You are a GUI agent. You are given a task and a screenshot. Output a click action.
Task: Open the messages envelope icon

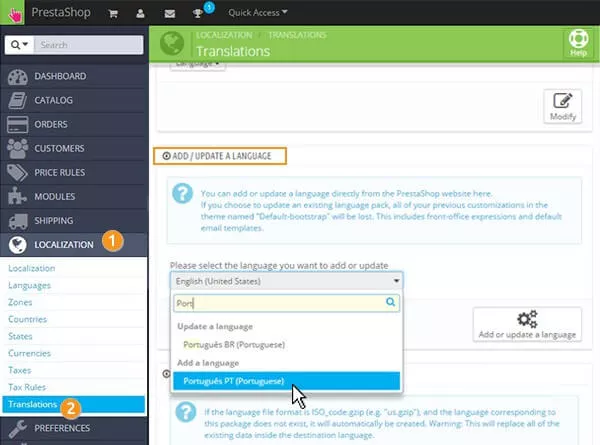pyautogui.click(x=170, y=14)
